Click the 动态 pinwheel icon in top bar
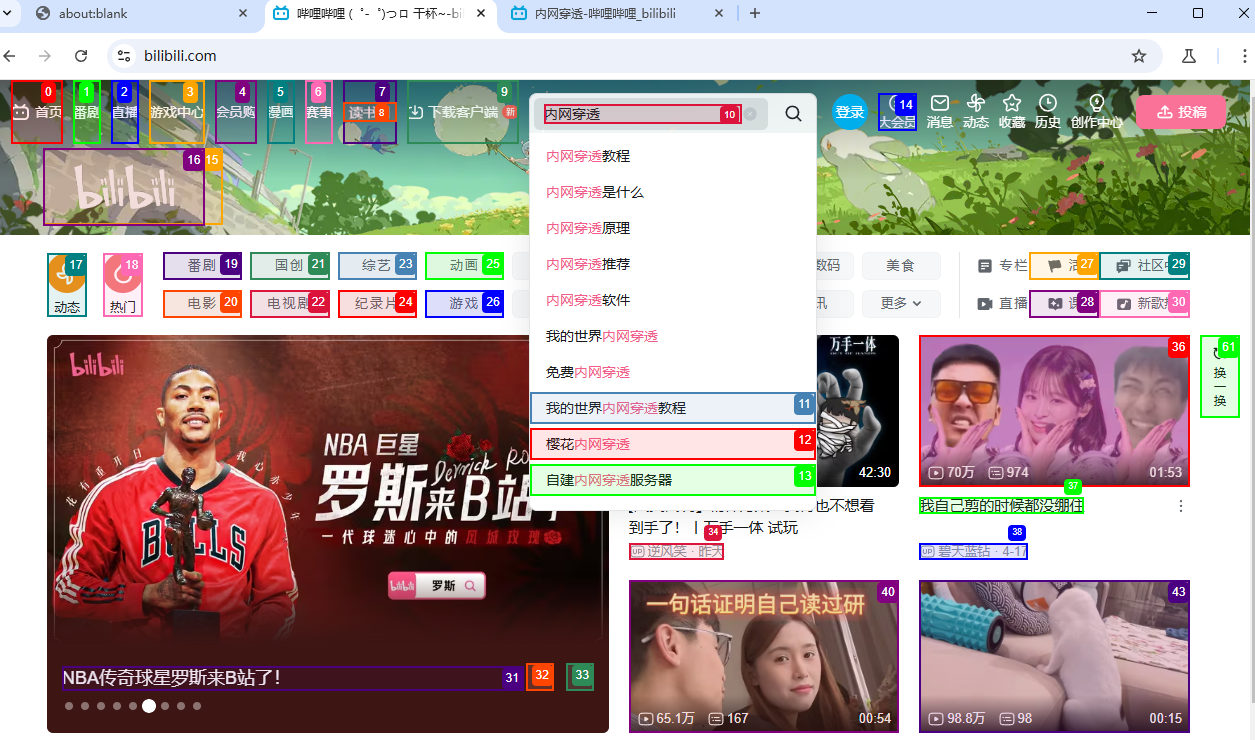The width and height of the screenshot is (1255, 740). pyautogui.click(x=975, y=110)
